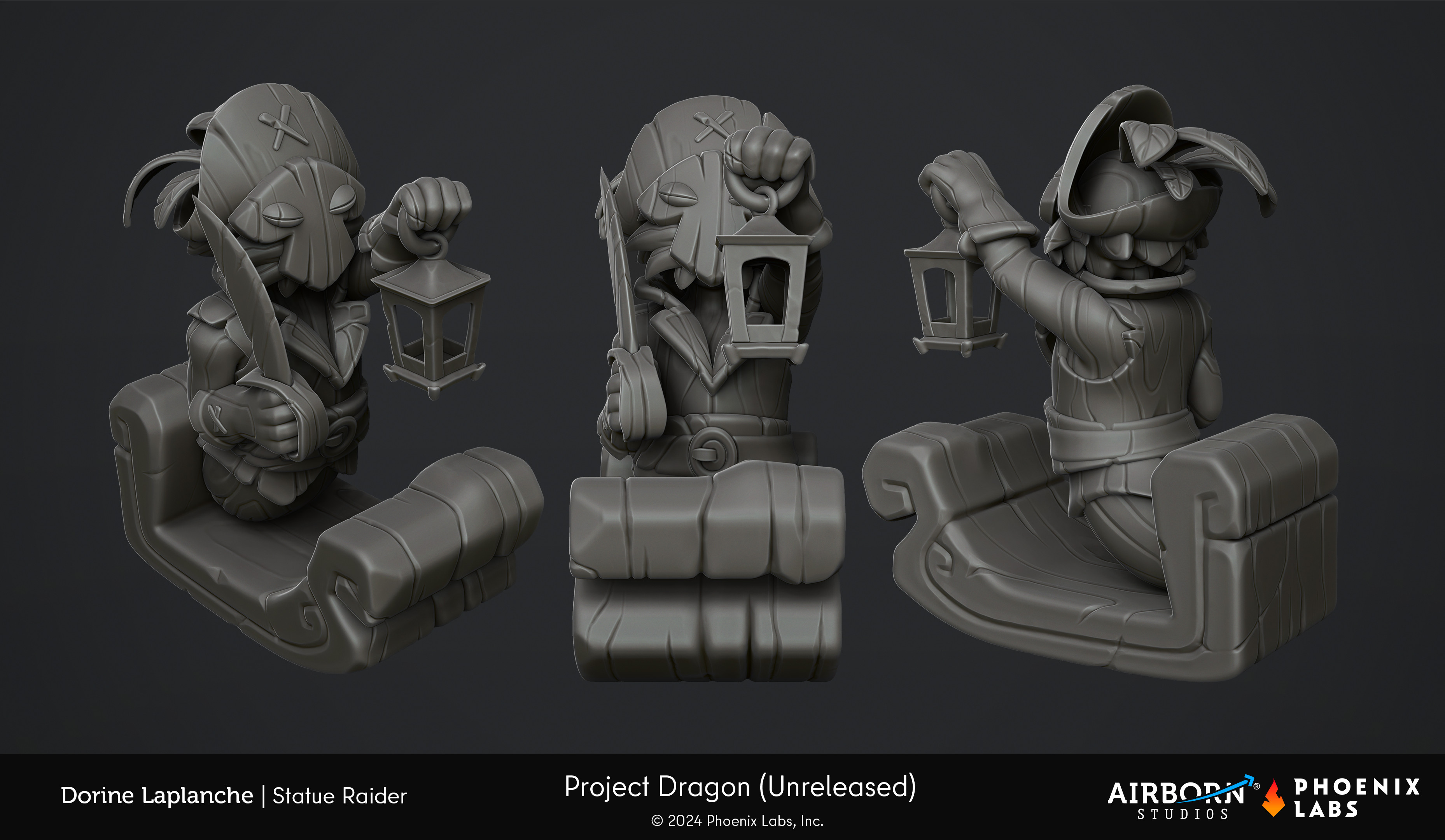Click the 'Statue Raider' title text
Screen dimensions: 1445x840
click(339, 796)
